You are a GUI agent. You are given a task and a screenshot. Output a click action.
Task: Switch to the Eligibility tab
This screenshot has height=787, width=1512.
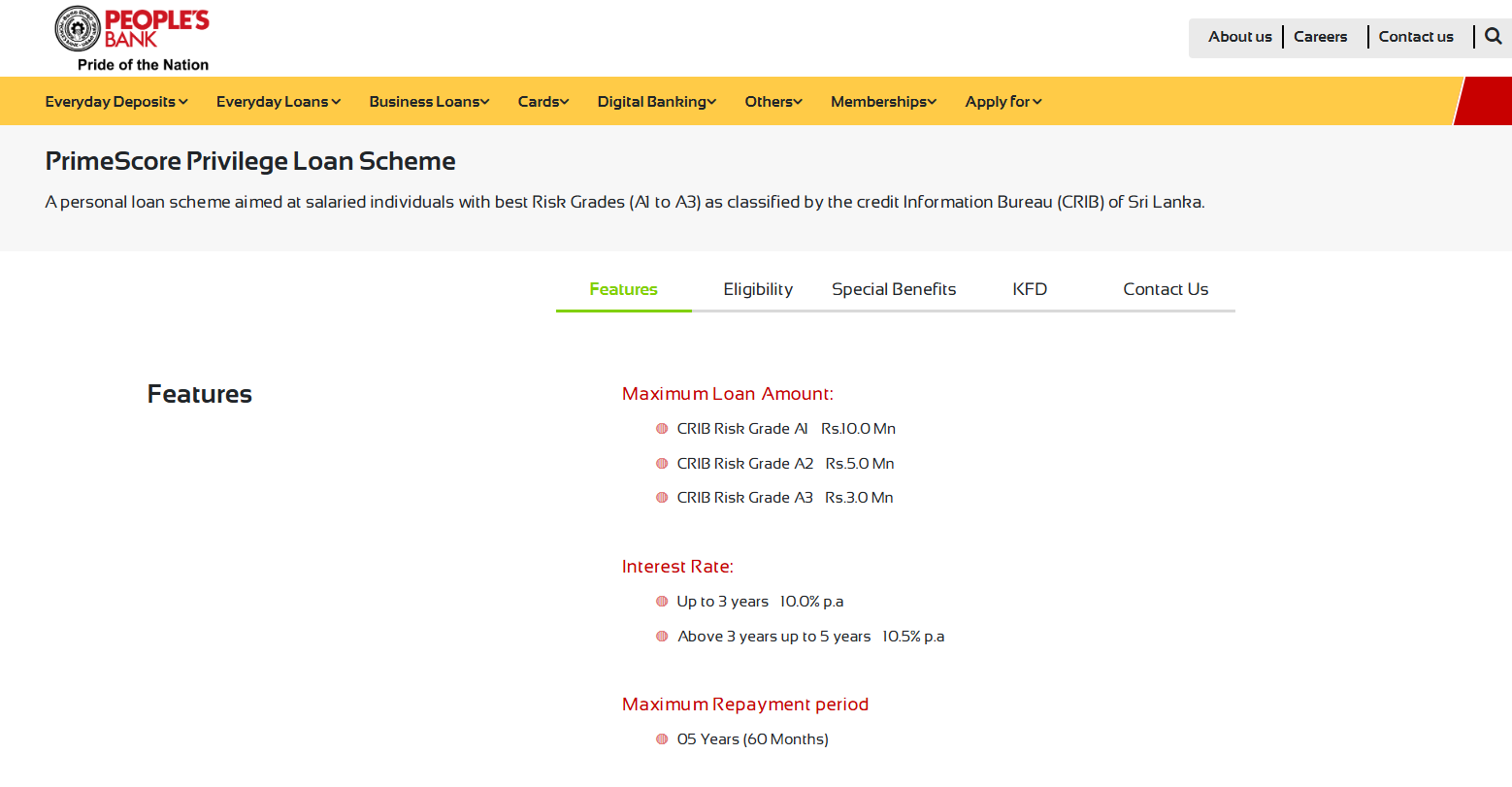pyautogui.click(x=758, y=289)
